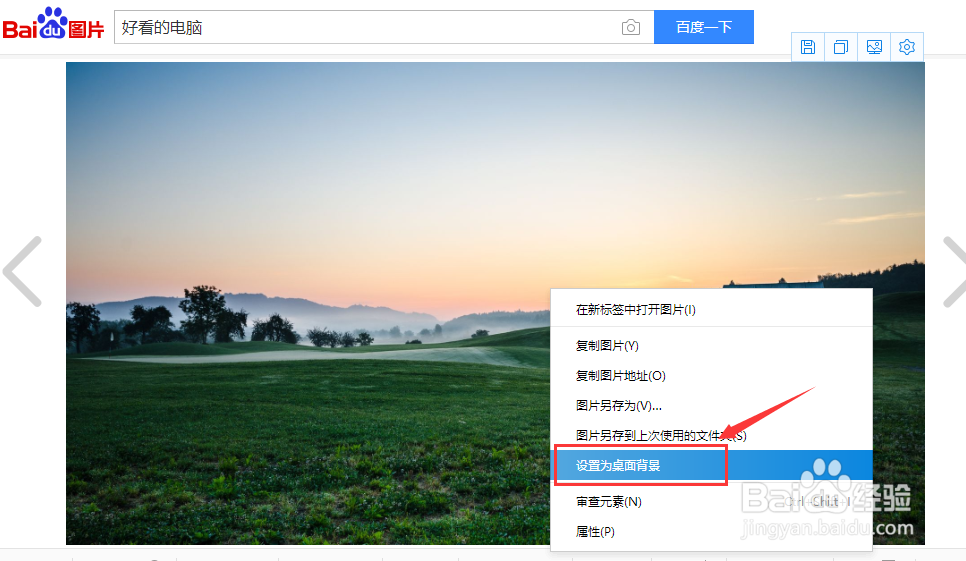This screenshot has height=561, width=966.
Task: Choose 设置为桌面背景 menu option
Action: [x=712, y=466]
